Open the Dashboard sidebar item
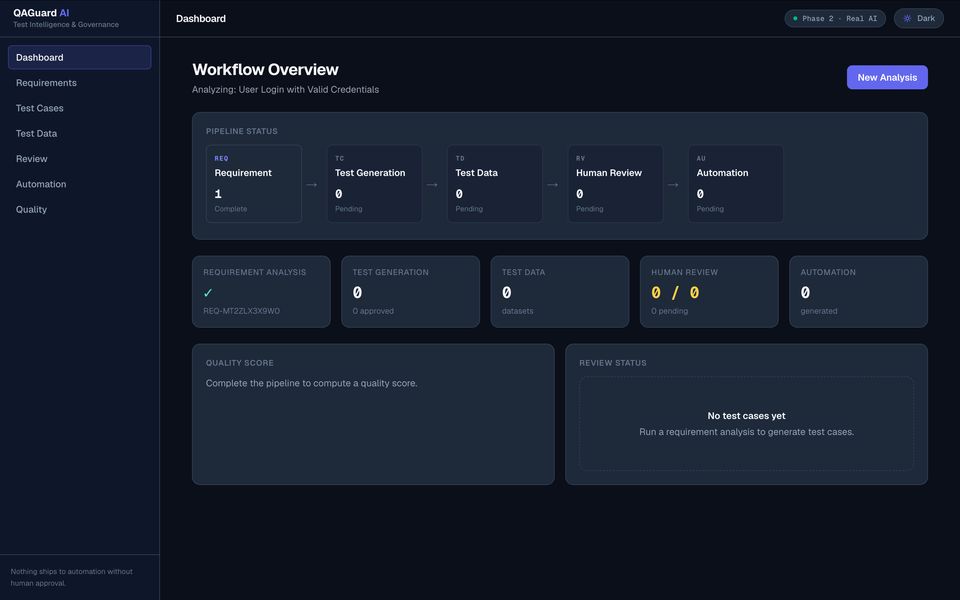 [x=80, y=57]
